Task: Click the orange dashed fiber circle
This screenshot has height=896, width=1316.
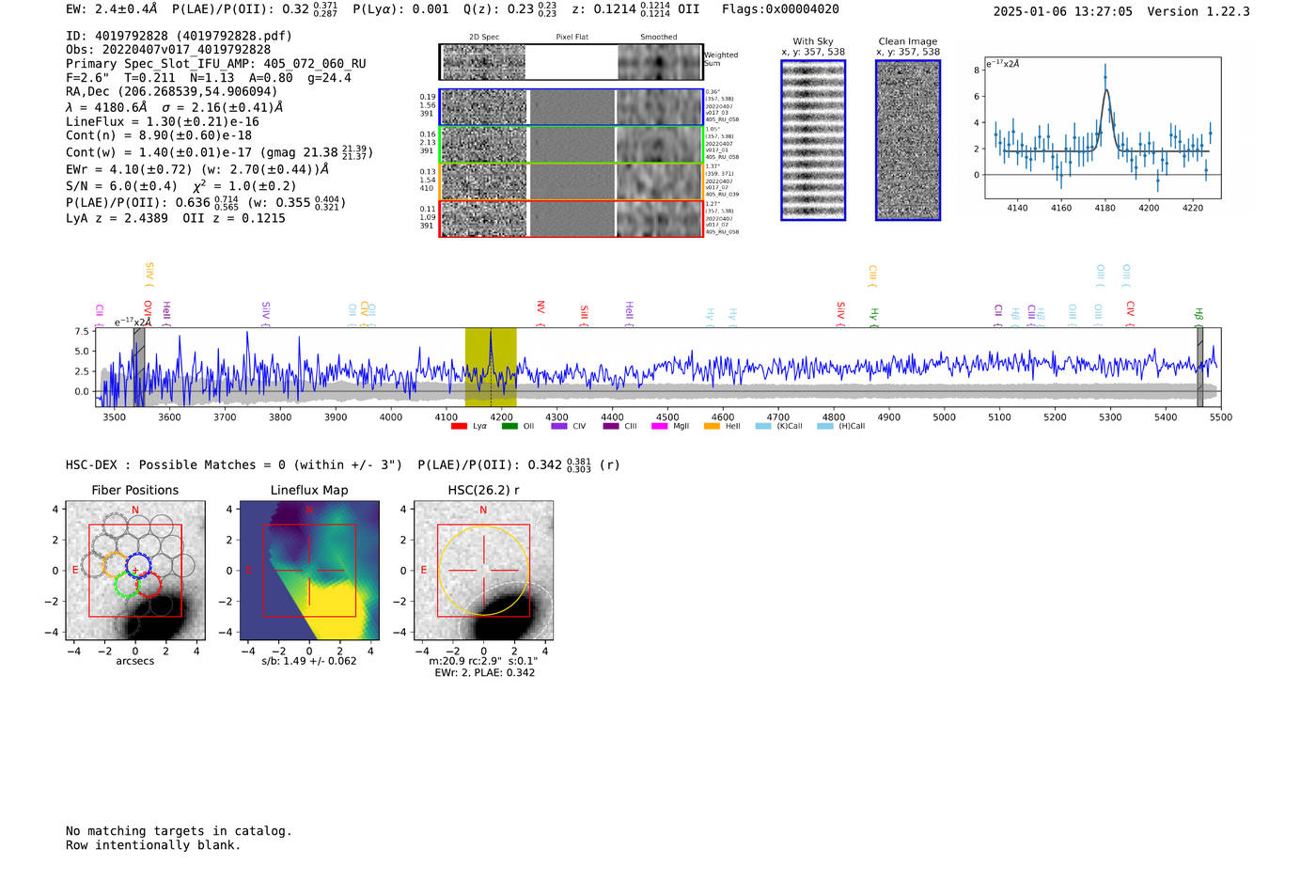Action: pos(114,564)
